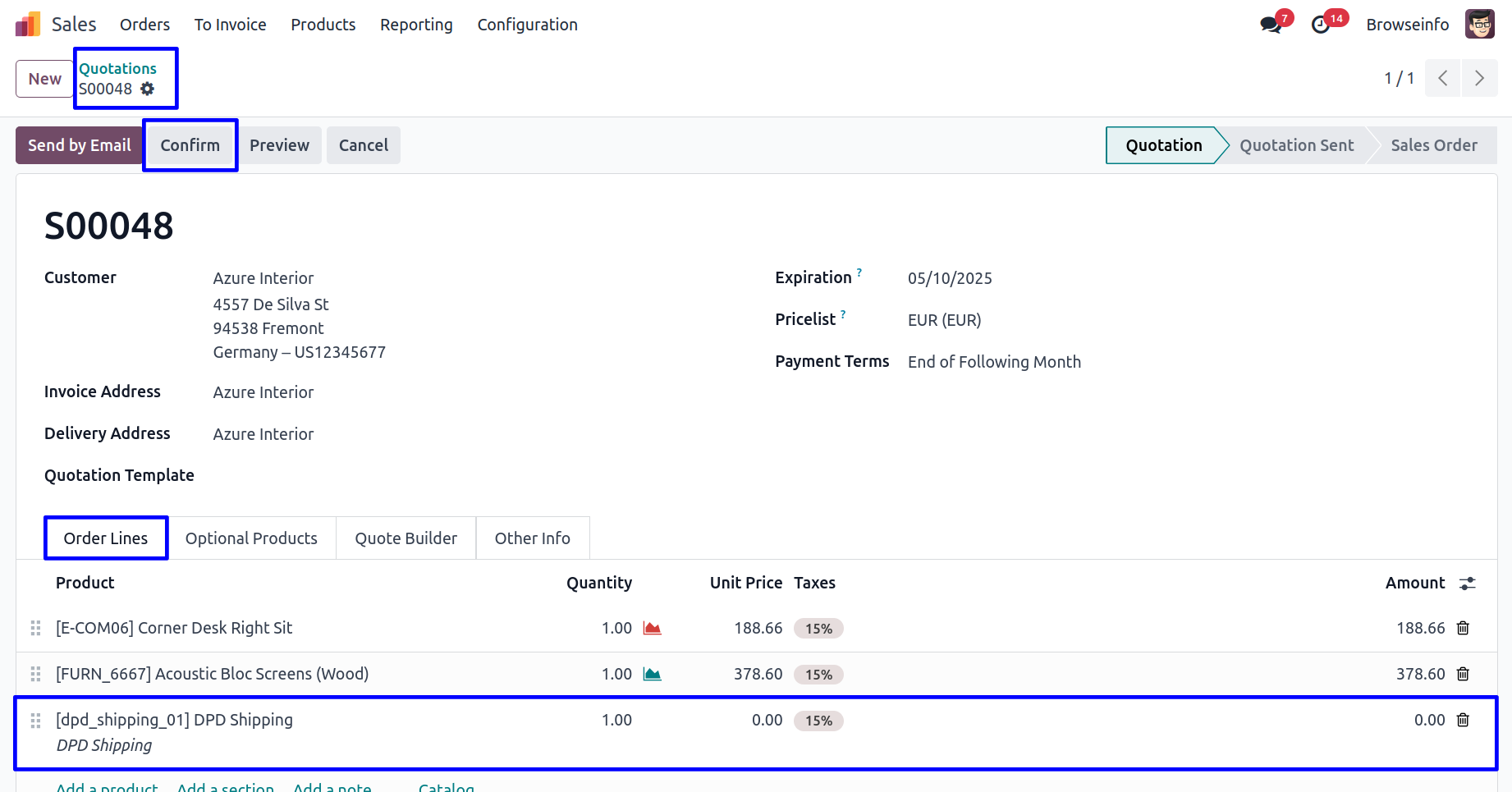Open the Sales app home icon

point(28,25)
